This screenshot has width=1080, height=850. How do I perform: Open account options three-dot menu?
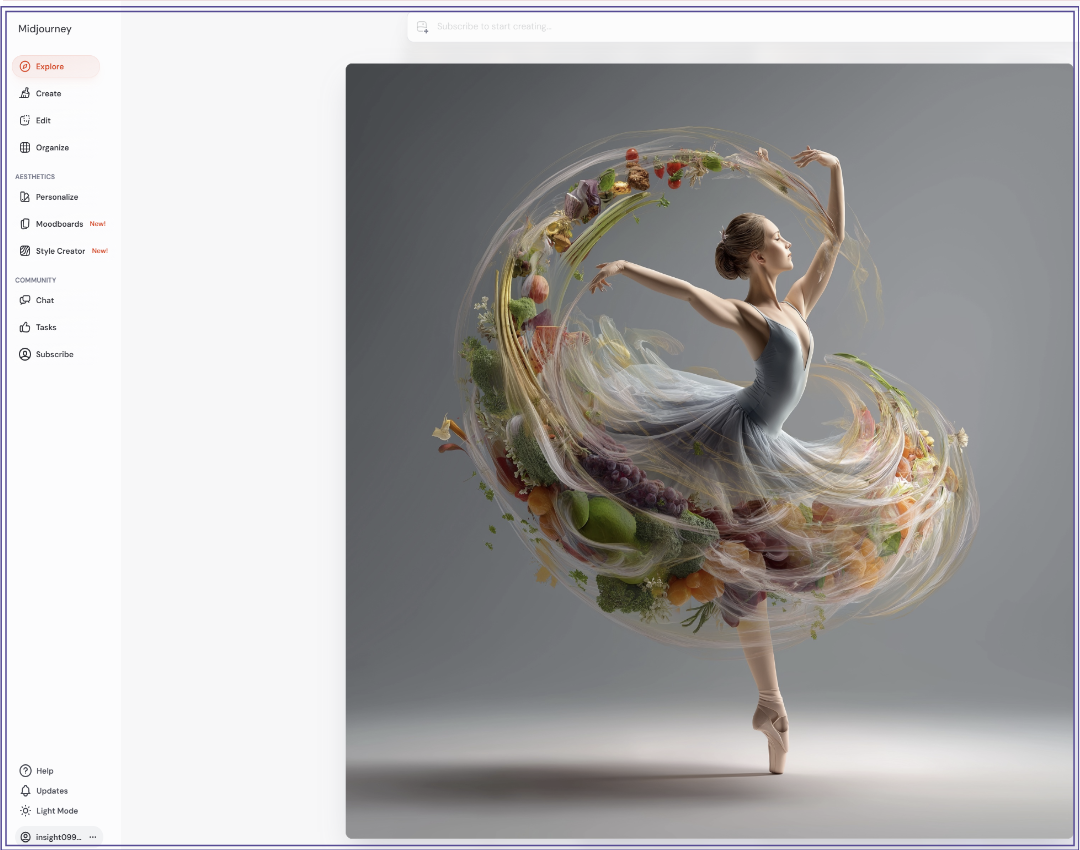pyautogui.click(x=93, y=837)
